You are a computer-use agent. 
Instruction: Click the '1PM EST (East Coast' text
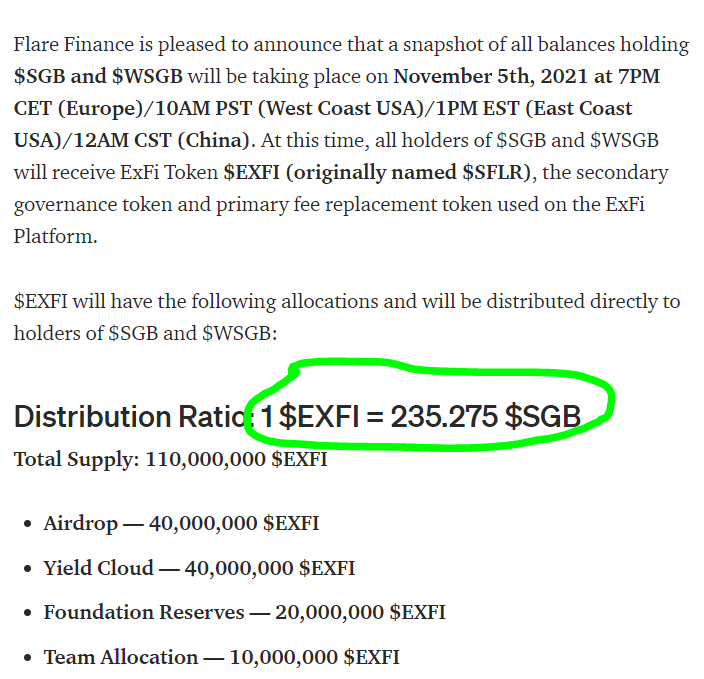click(534, 109)
